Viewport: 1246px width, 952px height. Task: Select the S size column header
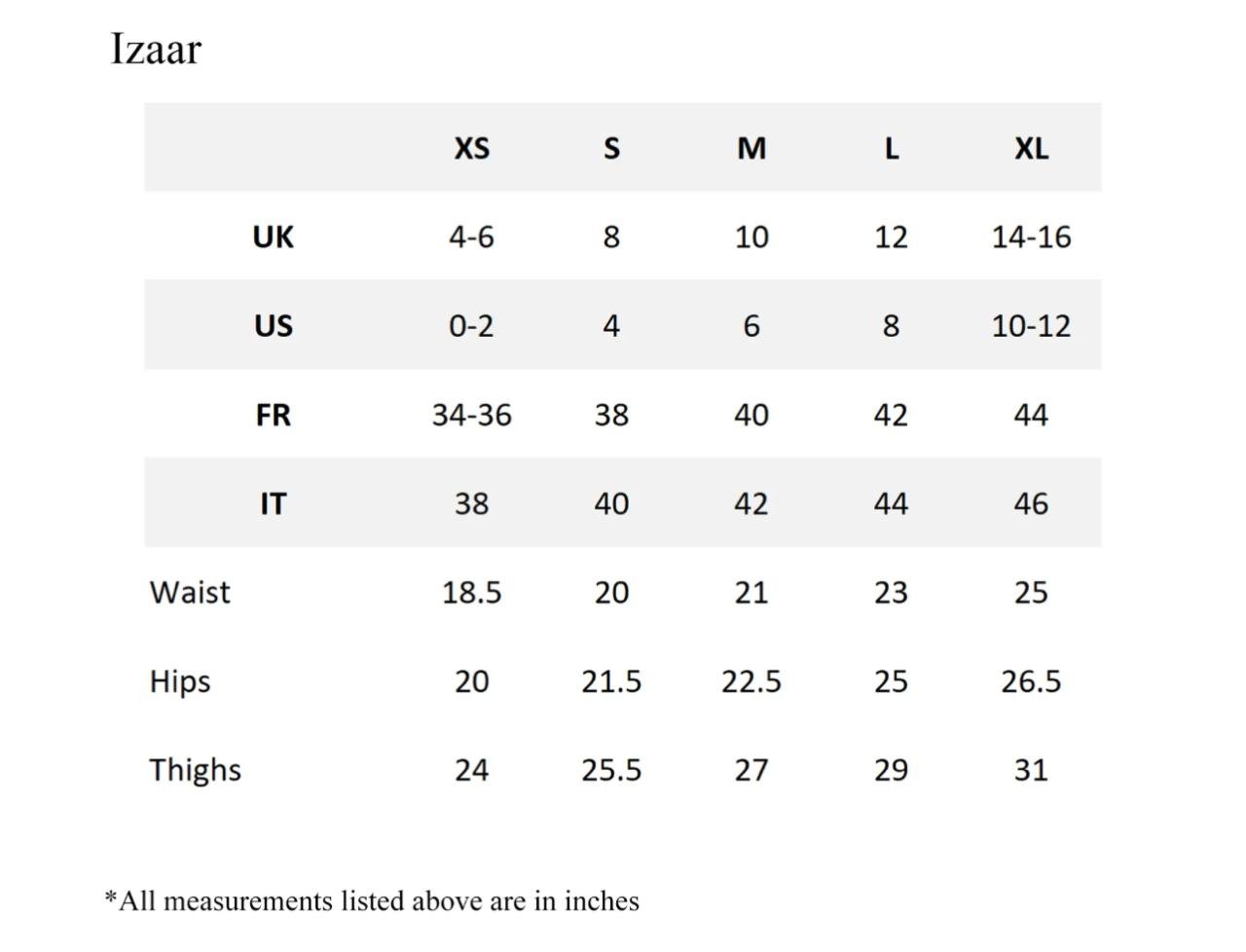click(611, 148)
